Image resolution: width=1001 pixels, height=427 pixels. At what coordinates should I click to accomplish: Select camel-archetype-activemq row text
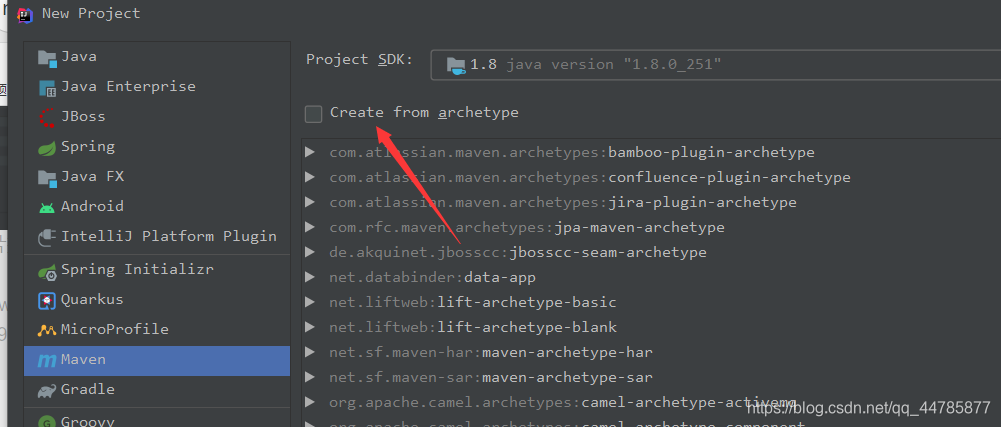point(563,403)
